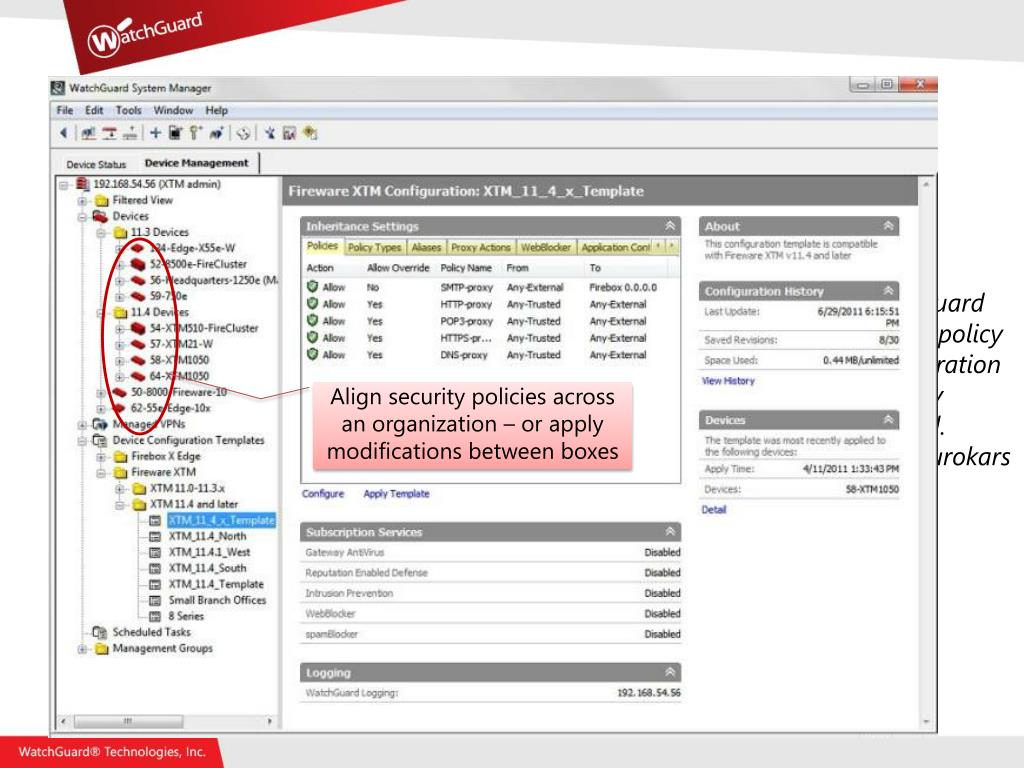Click the Allow shield icon for SMTP-proxy

pos(313,287)
